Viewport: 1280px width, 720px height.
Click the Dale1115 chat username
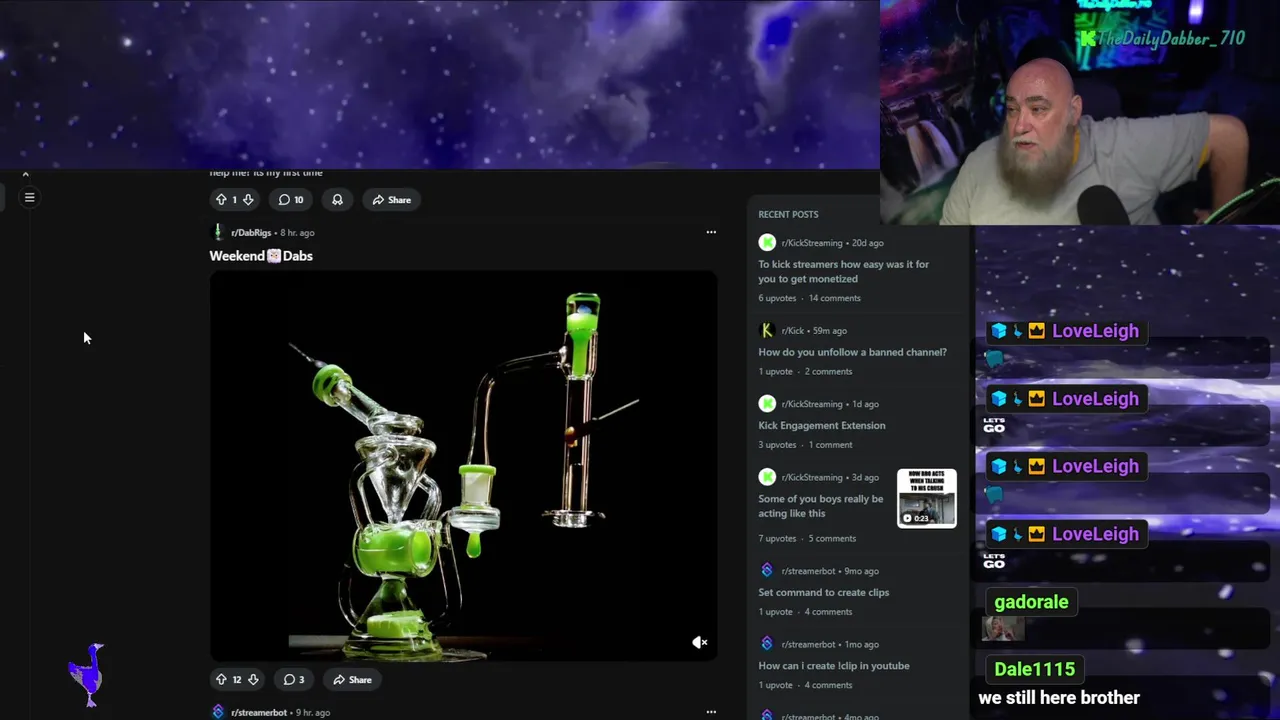click(1034, 669)
